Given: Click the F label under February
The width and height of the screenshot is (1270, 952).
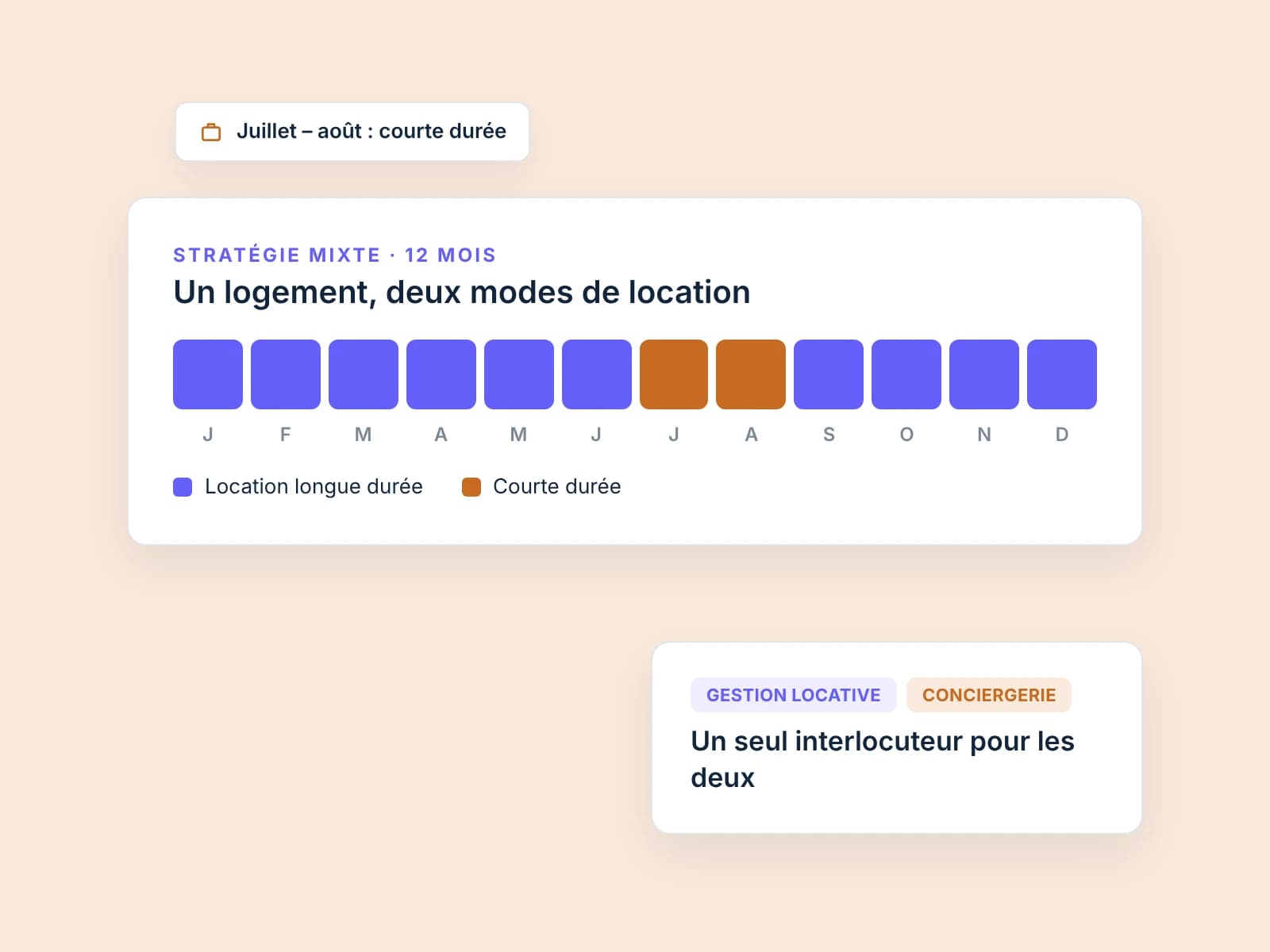Looking at the screenshot, I should [286, 435].
